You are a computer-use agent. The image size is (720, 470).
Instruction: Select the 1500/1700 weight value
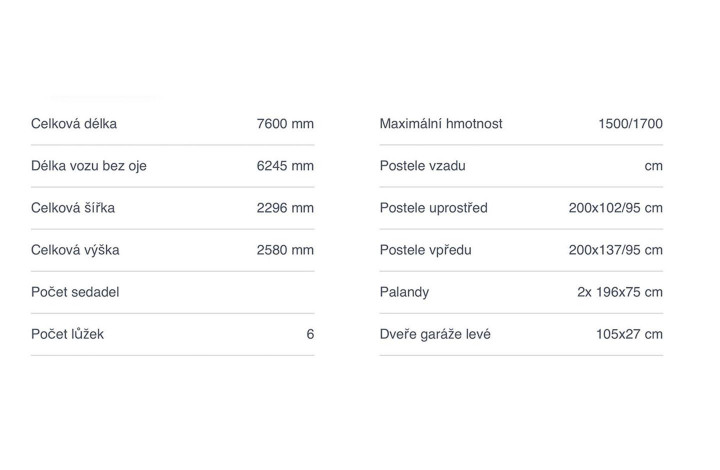coord(630,124)
